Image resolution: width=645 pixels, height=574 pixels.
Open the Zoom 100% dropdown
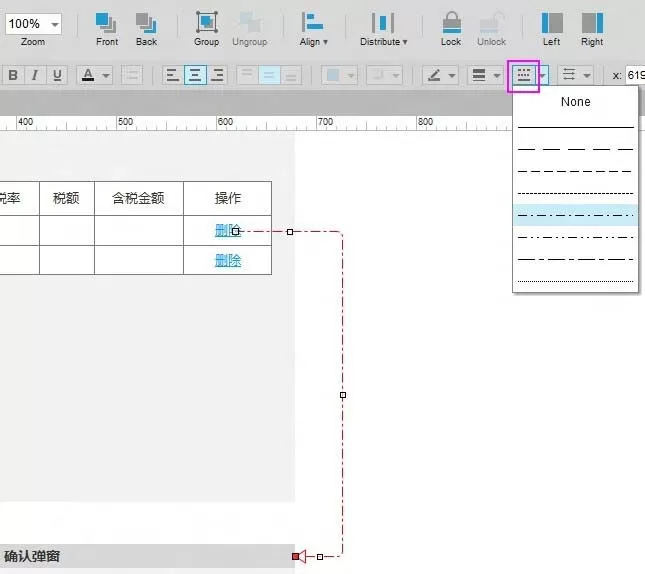pyautogui.click(x=33, y=24)
